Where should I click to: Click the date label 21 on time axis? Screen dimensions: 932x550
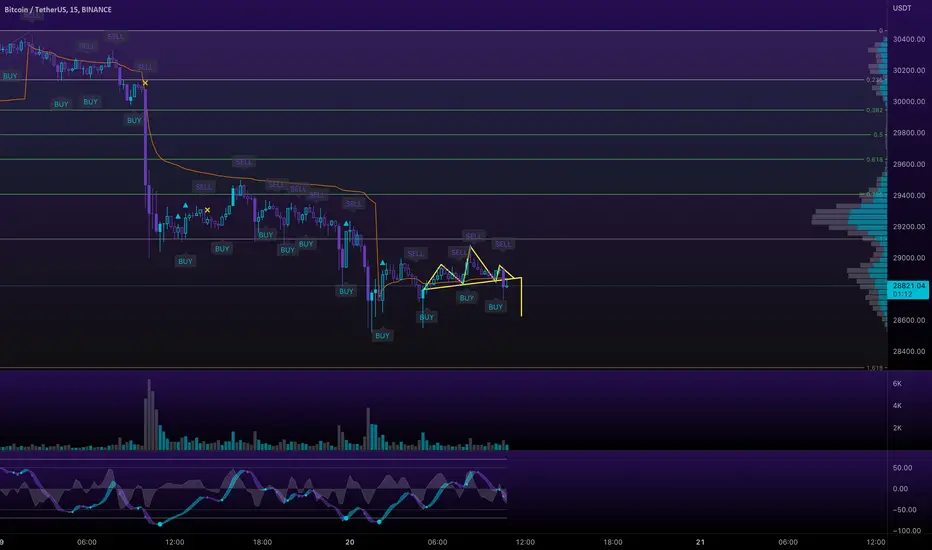tap(700, 542)
